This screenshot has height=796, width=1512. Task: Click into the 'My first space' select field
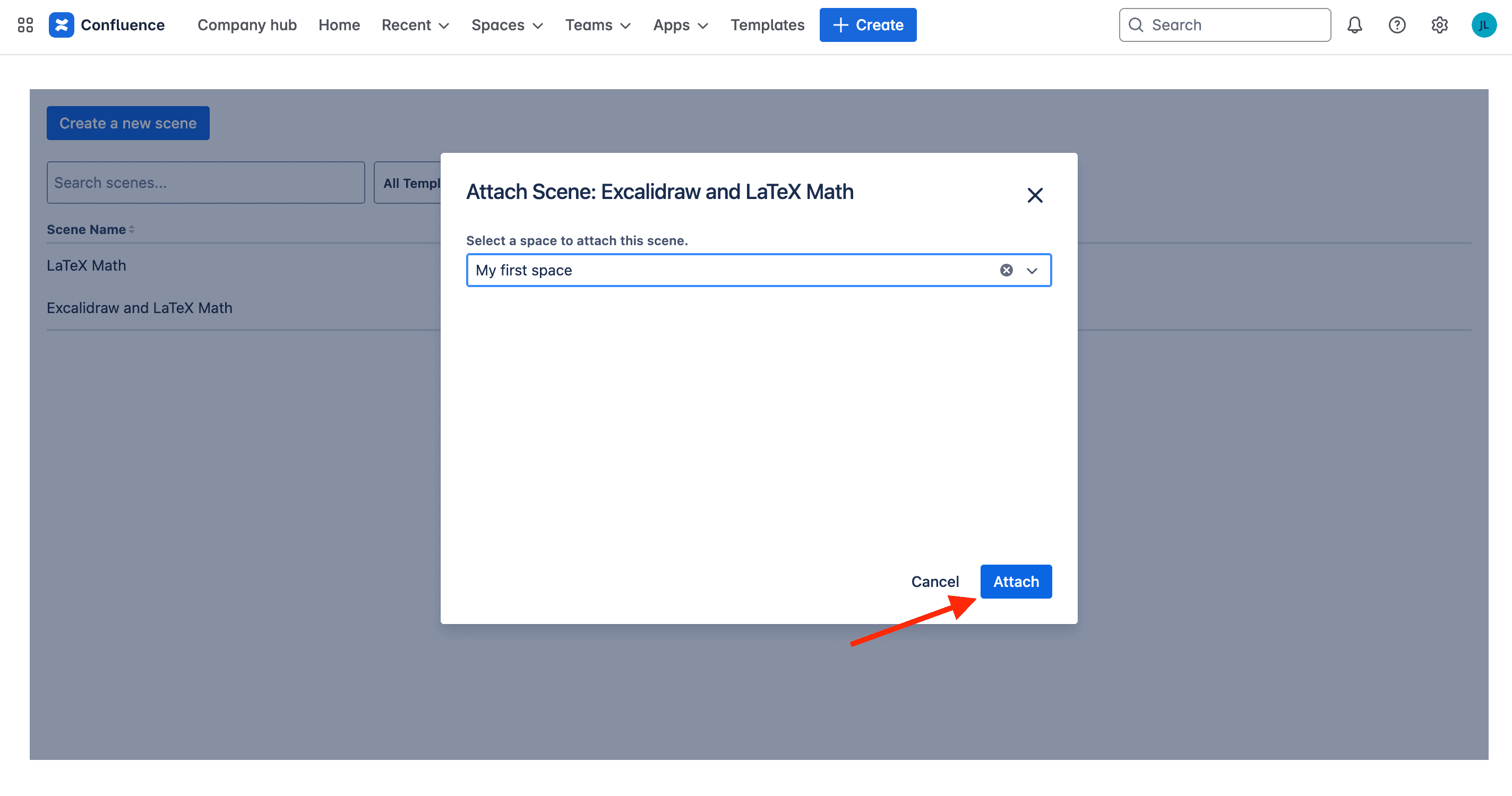point(758,271)
